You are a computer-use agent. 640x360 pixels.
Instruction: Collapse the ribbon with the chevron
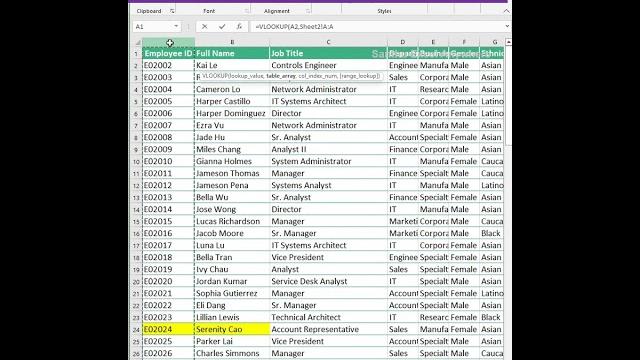click(507, 11)
